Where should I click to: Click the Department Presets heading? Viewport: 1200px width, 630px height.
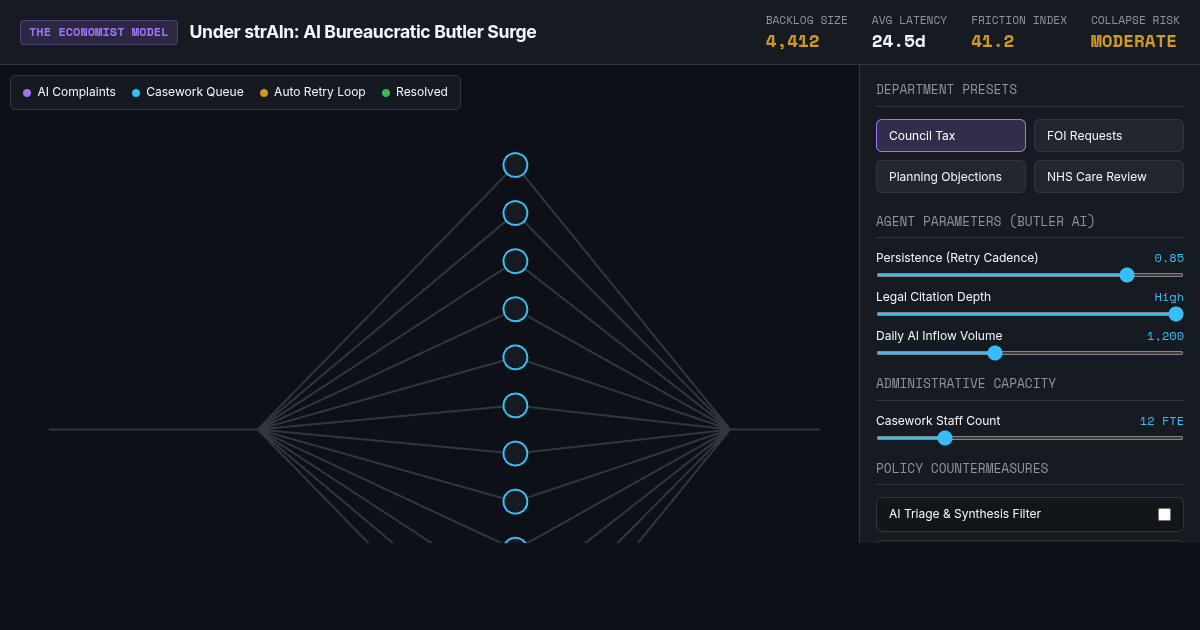point(946,90)
